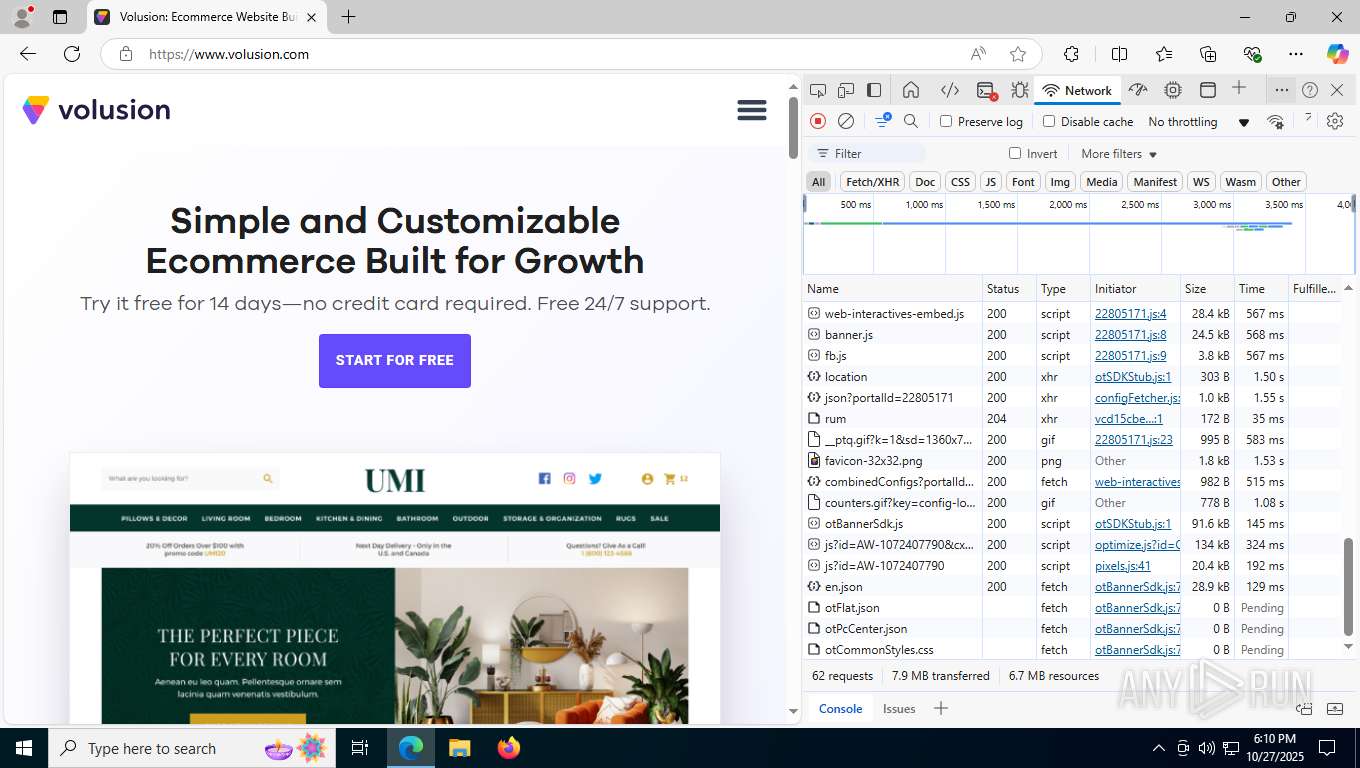
Task: Expand the More filters dropdown
Action: [x=1119, y=154]
